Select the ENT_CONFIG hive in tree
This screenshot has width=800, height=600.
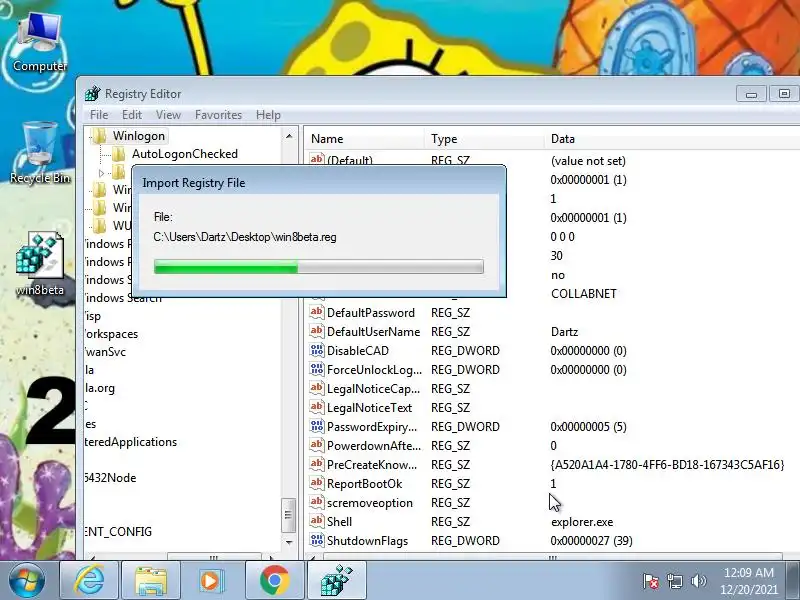pos(118,532)
